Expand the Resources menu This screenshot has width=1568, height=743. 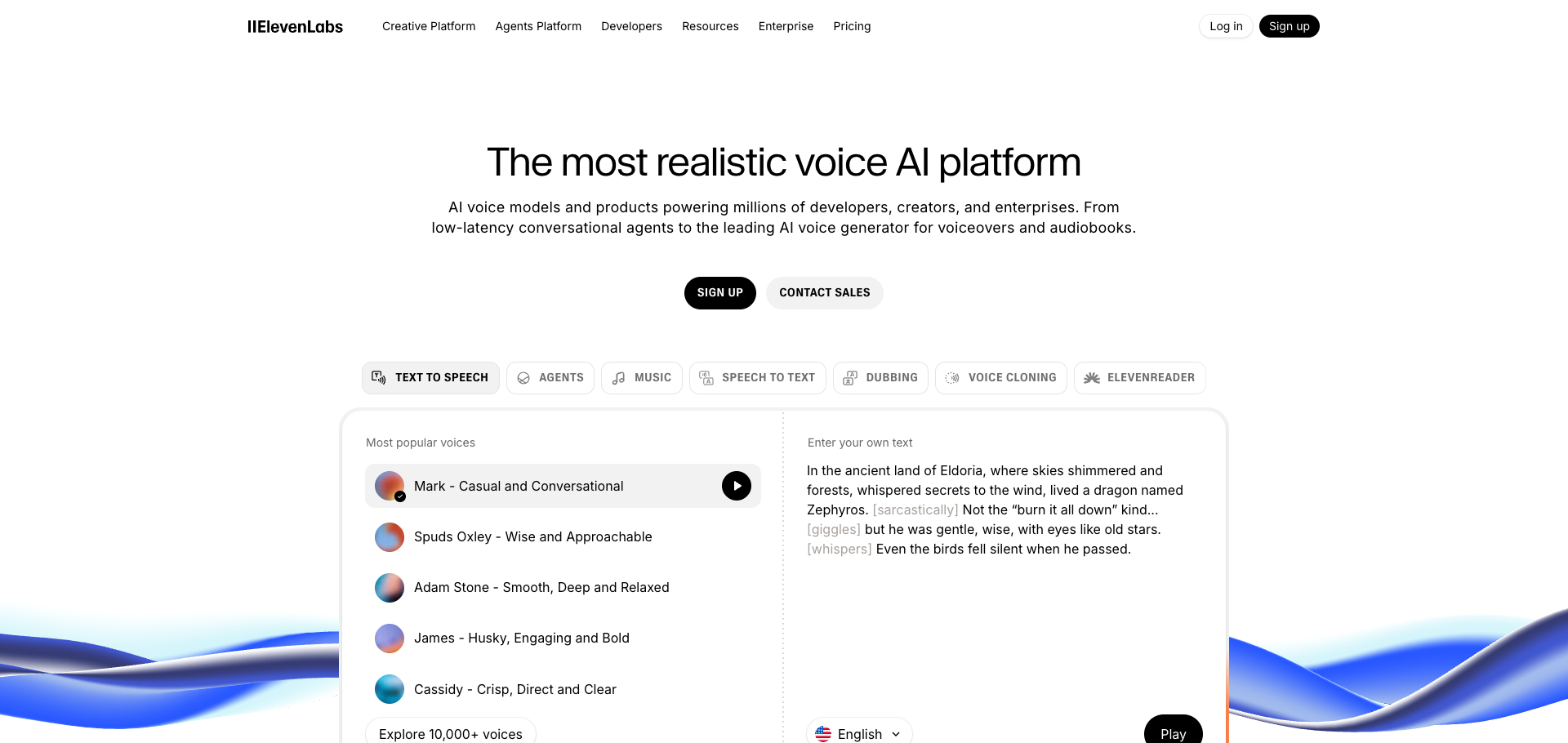pyautogui.click(x=710, y=26)
